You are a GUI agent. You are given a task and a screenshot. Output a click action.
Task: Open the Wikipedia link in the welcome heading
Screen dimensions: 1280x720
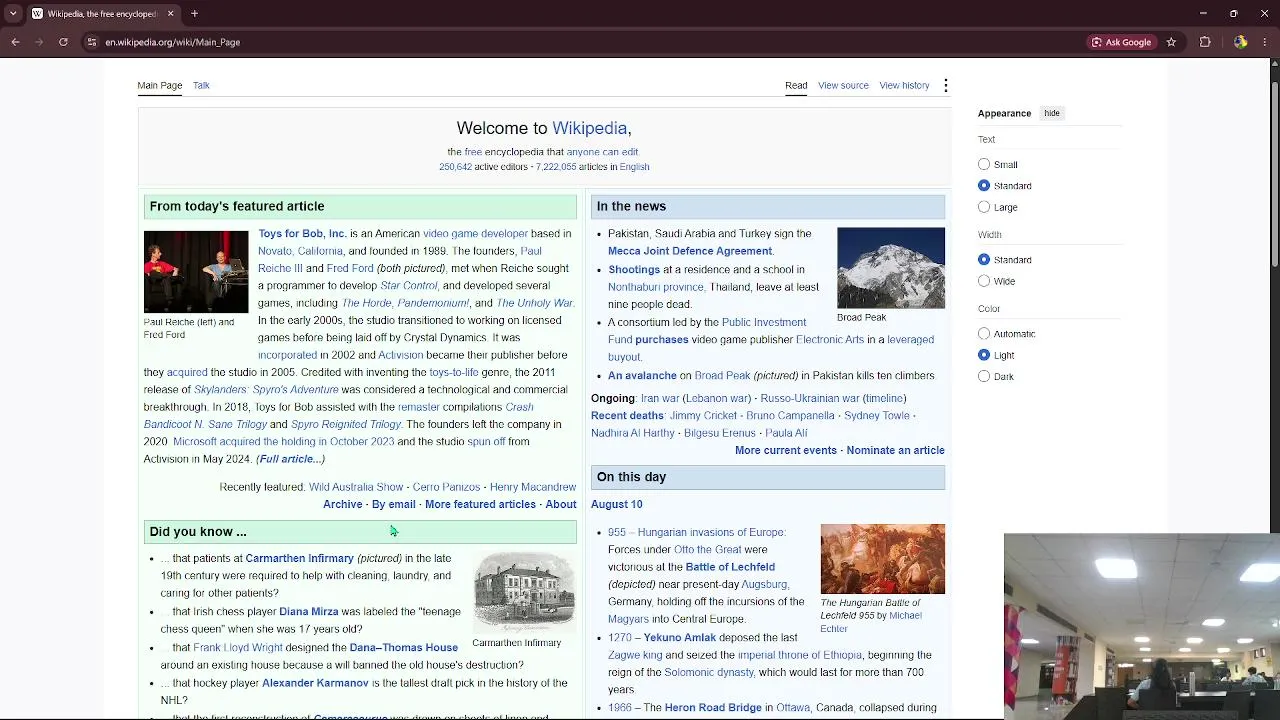pyautogui.click(x=590, y=128)
